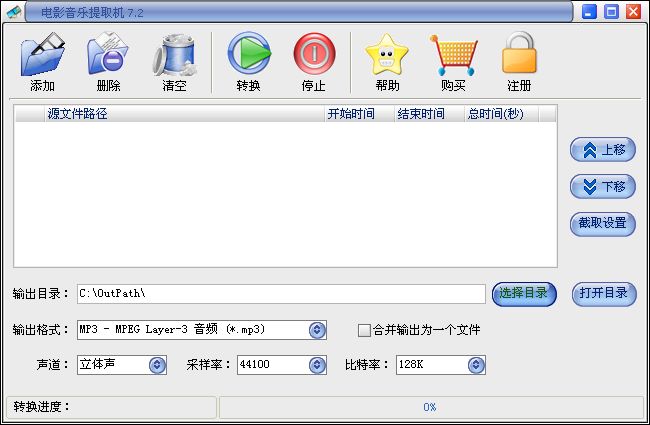Click the Clear (清空) trash bin icon
The image size is (650, 425).
coord(175,55)
